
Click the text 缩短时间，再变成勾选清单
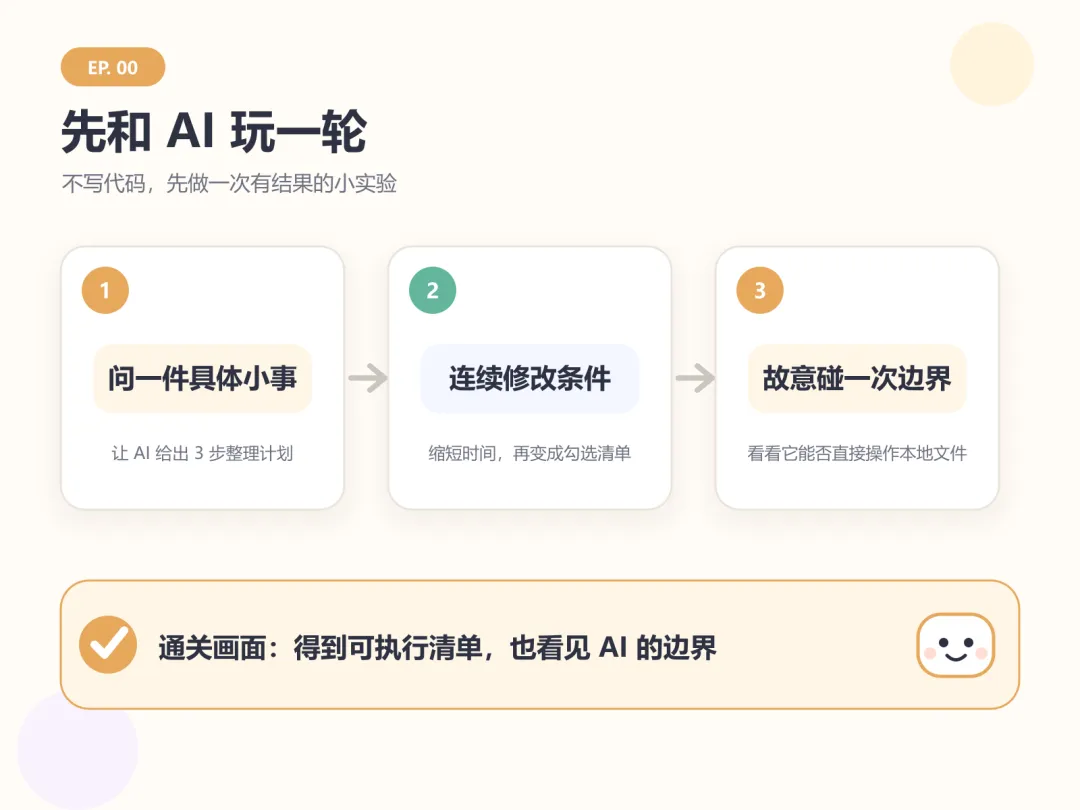[530, 453]
